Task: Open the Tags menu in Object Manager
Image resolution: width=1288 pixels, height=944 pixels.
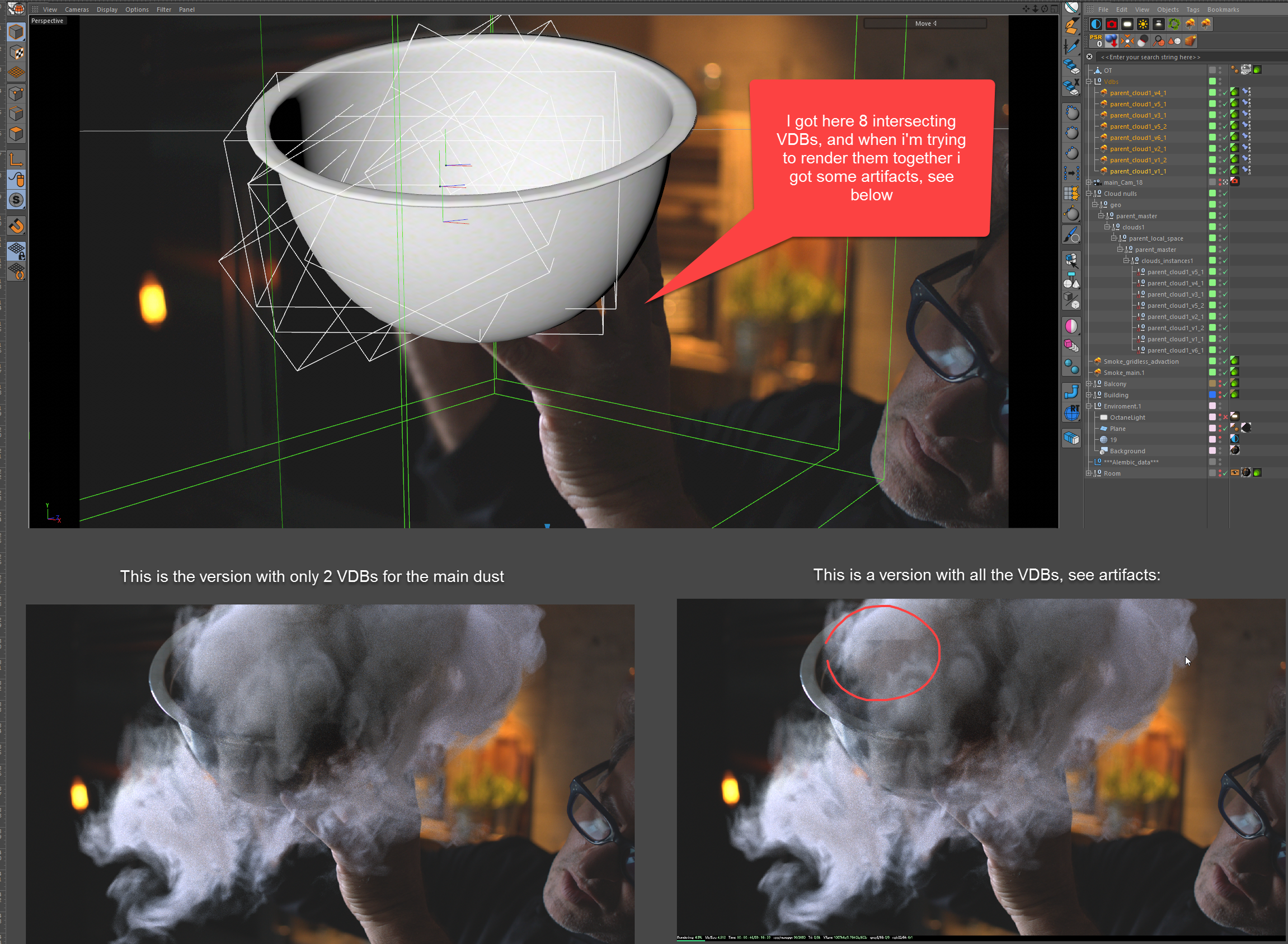Action: [1192, 10]
